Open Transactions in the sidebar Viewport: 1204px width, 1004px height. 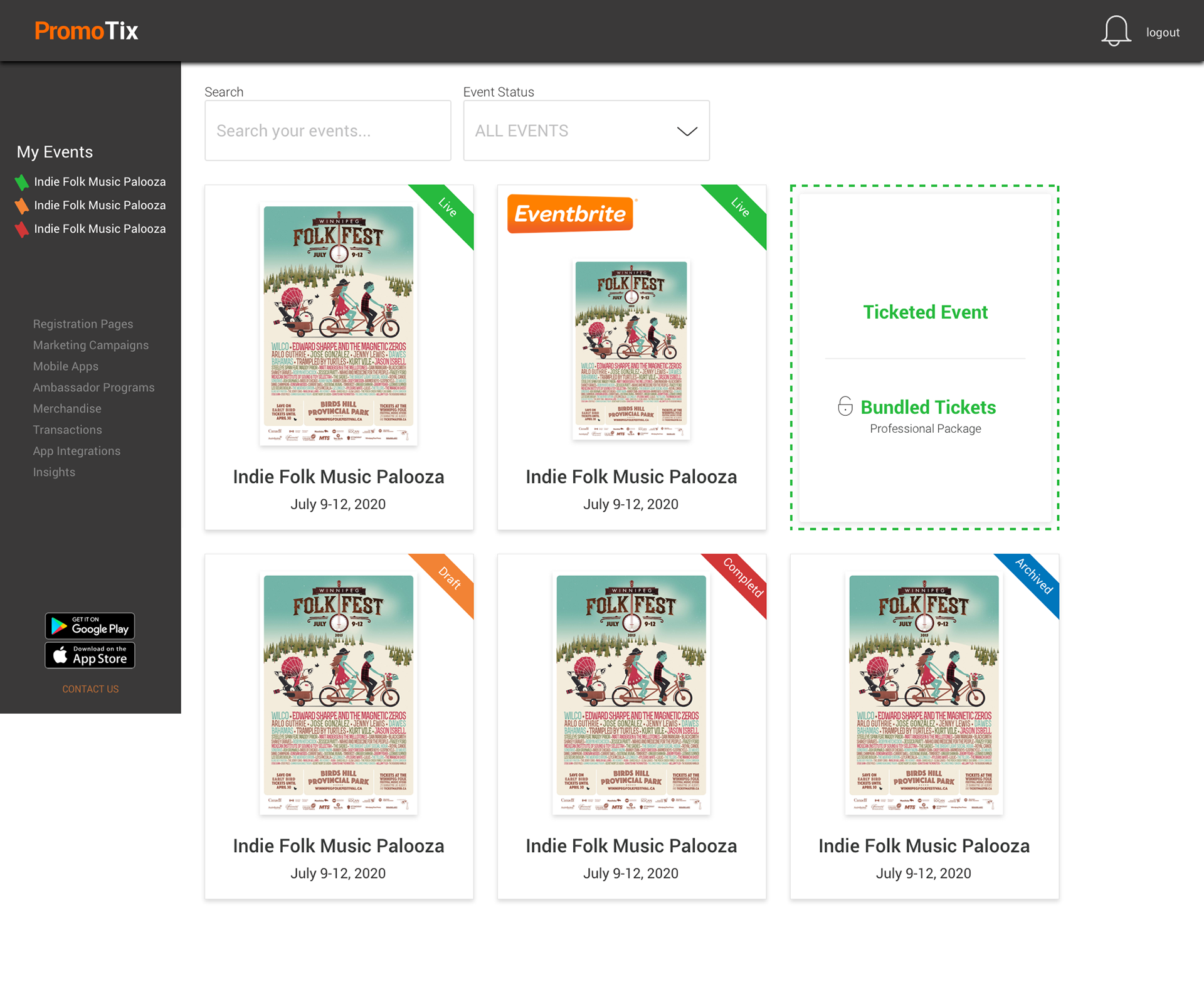tap(67, 430)
